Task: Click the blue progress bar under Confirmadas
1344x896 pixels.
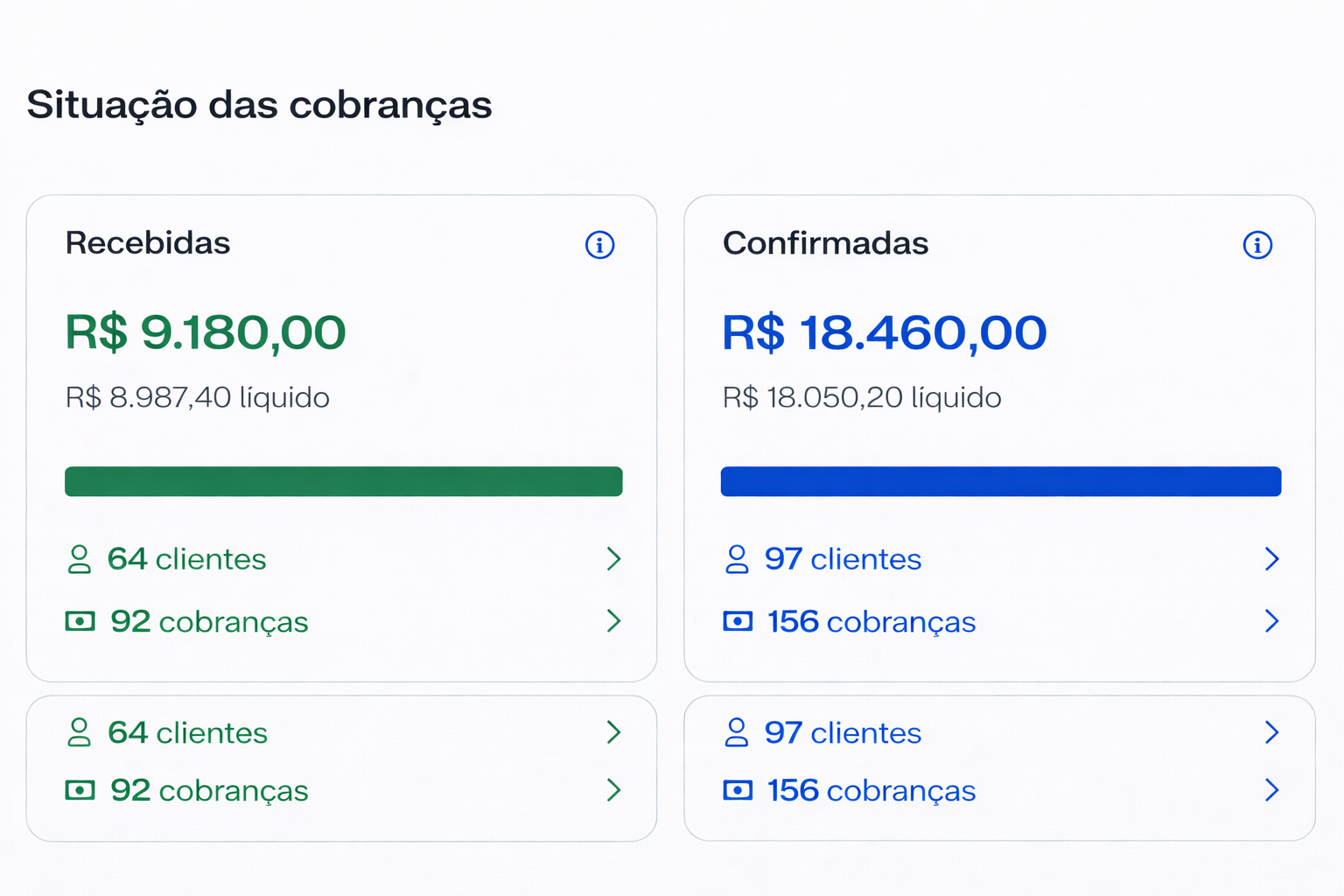Action: 1000,480
